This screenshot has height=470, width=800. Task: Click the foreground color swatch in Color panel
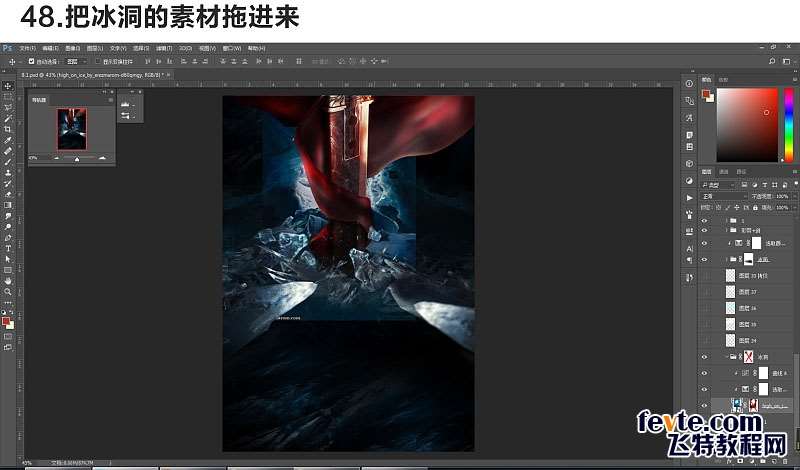pyautogui.click(x=706, y=94)
